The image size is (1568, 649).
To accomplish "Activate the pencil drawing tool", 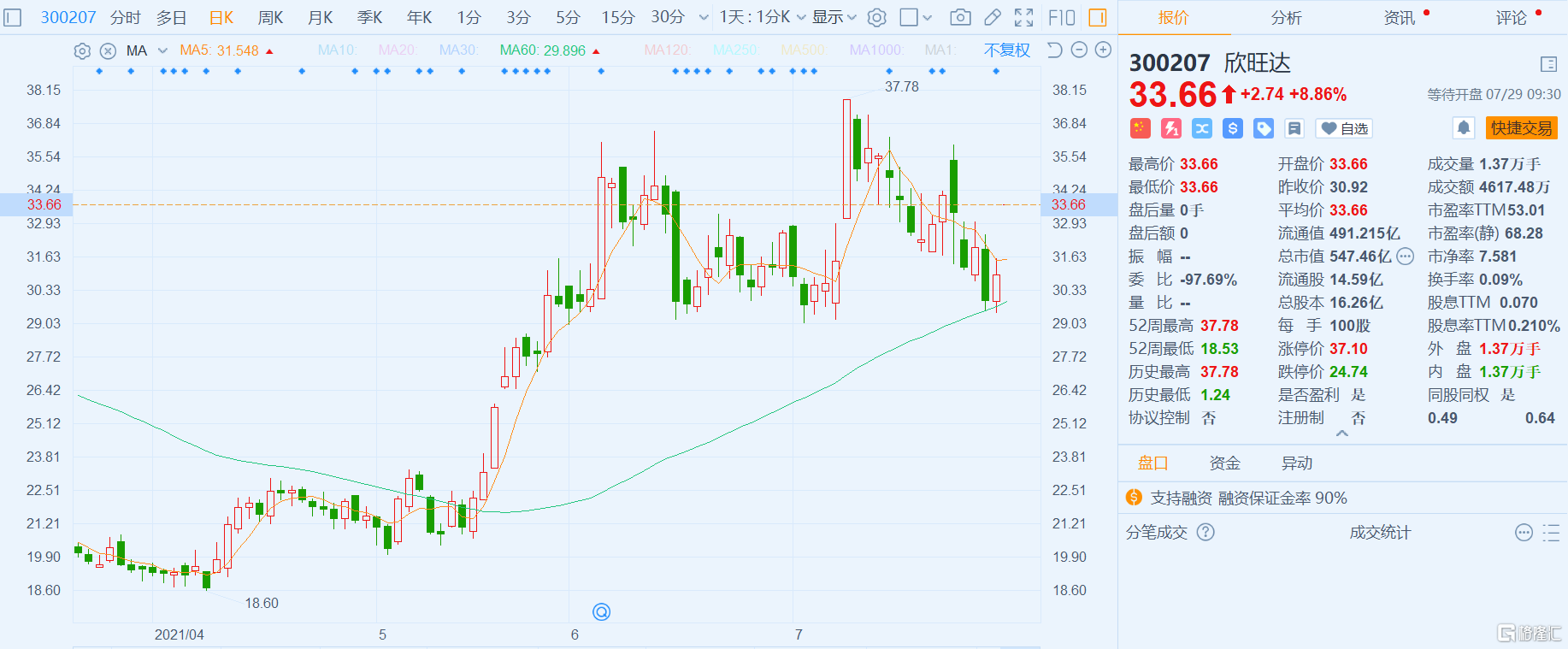I will (x=993, y=17).
